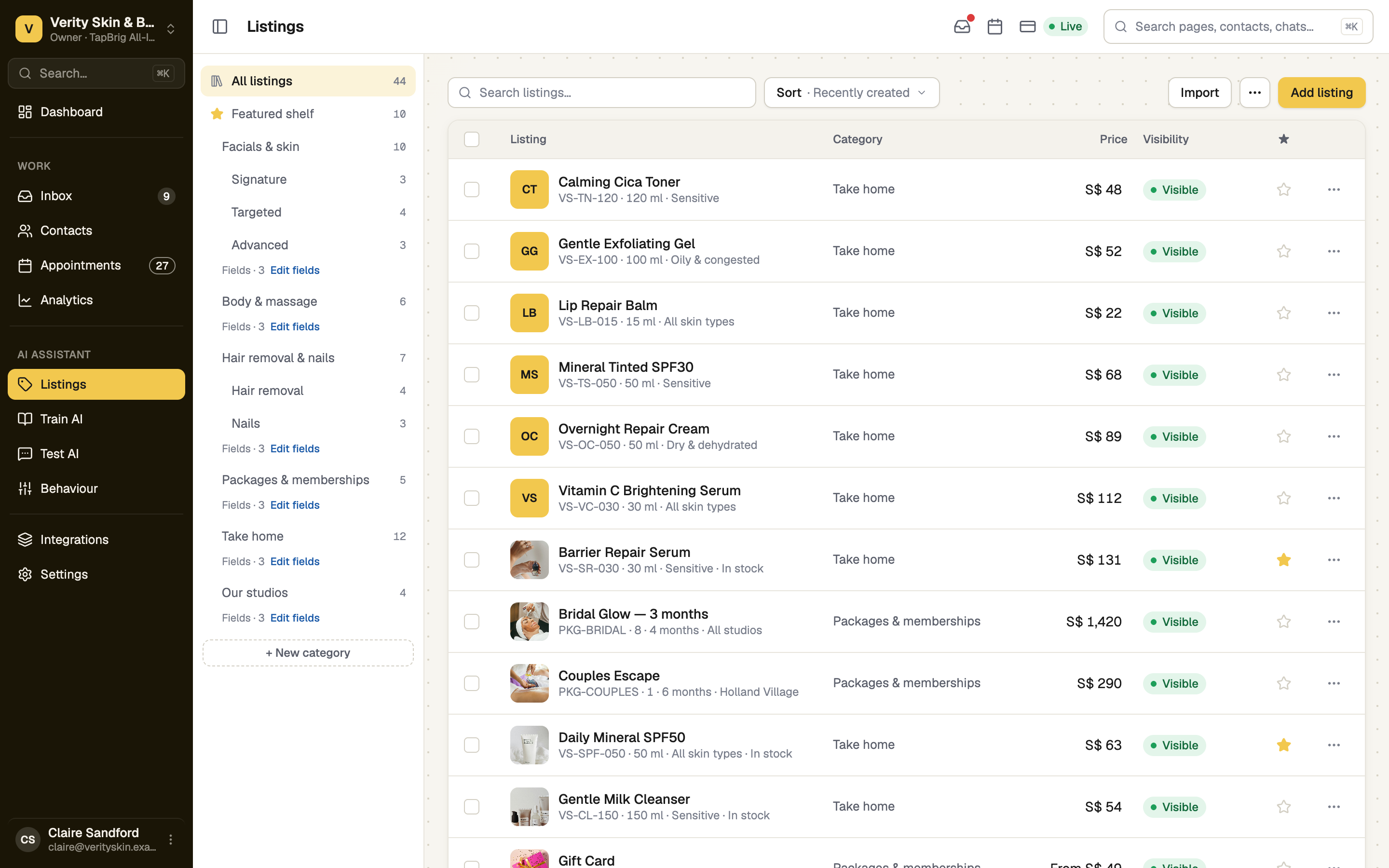Screen dimensions: 1389x868
Task: Open the billing card icon in header
Action: click(1027, 27)
